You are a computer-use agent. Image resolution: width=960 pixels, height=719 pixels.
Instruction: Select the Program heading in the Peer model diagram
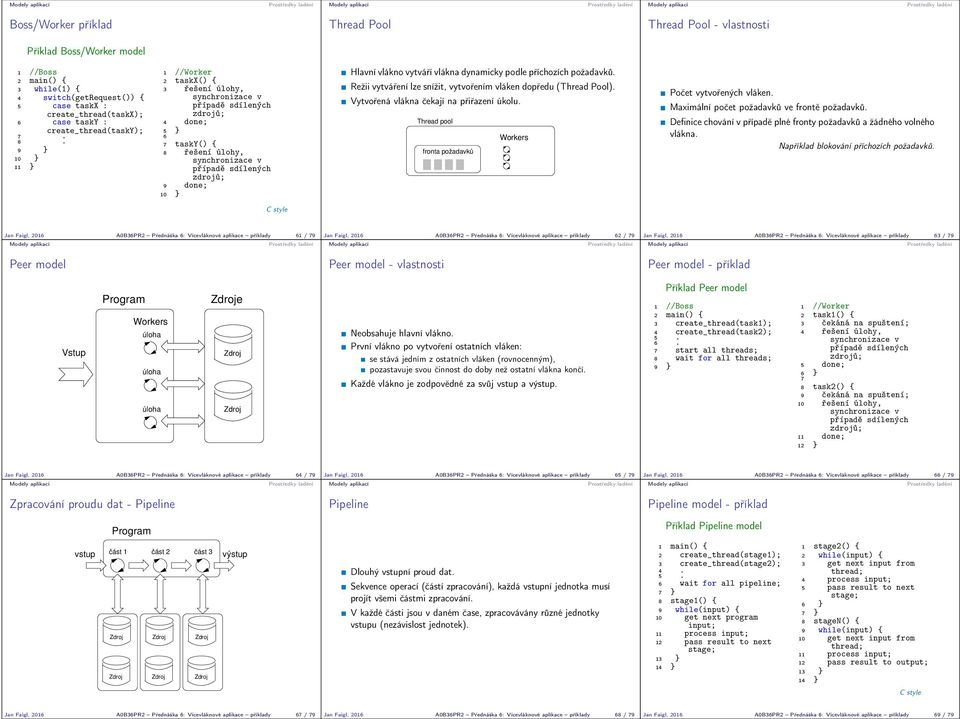(124, 299)
